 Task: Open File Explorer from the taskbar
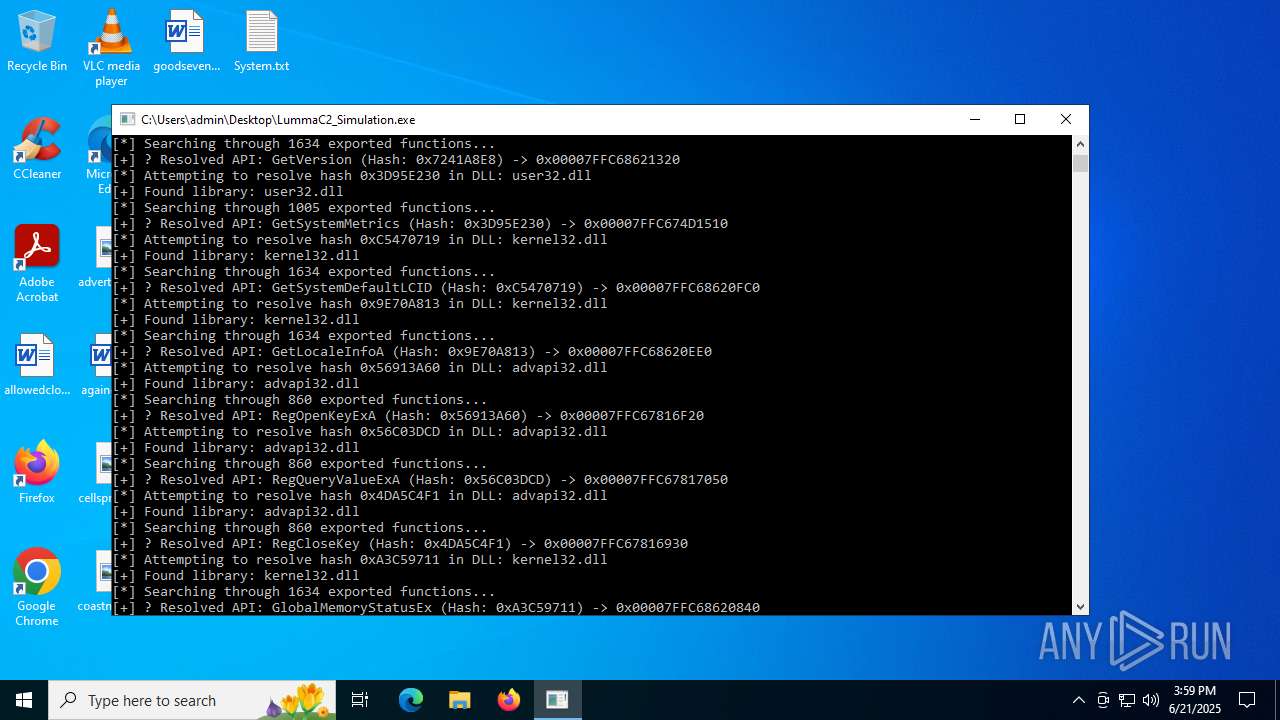[x=460, y=700]
